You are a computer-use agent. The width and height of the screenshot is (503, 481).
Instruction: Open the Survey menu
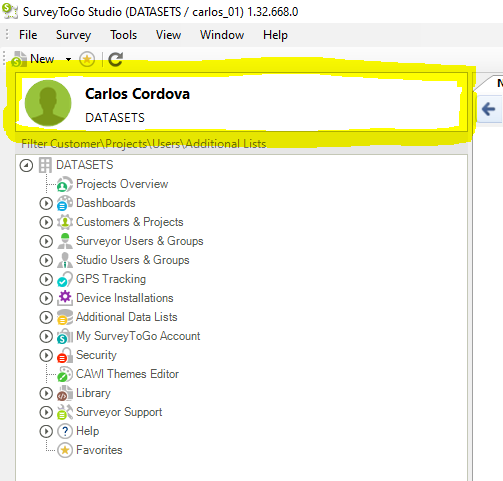click(73, 35)
